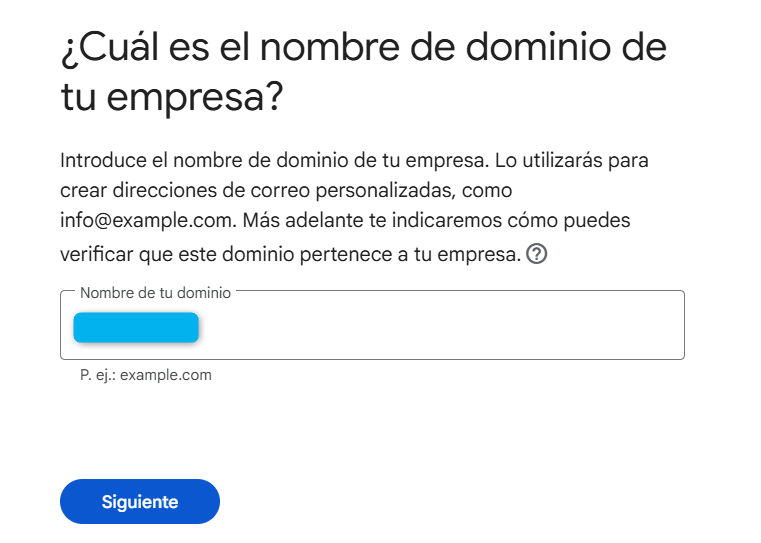This screenshot has height=543, width=761.
Task: Click 'Lo utilizarás para' in the description
Action: [571, 161]
